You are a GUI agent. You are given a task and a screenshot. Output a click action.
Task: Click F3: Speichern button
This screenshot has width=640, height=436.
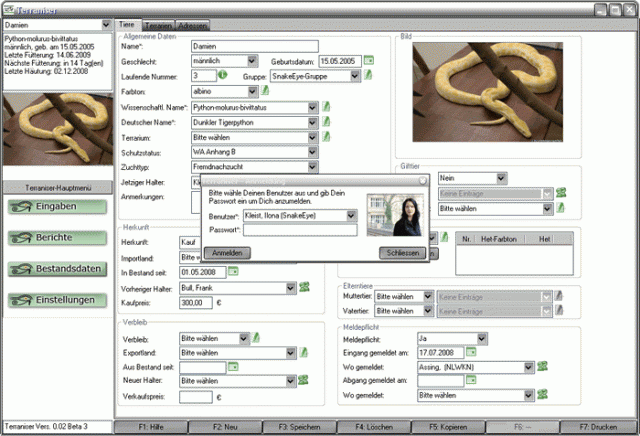pos(299,427)
